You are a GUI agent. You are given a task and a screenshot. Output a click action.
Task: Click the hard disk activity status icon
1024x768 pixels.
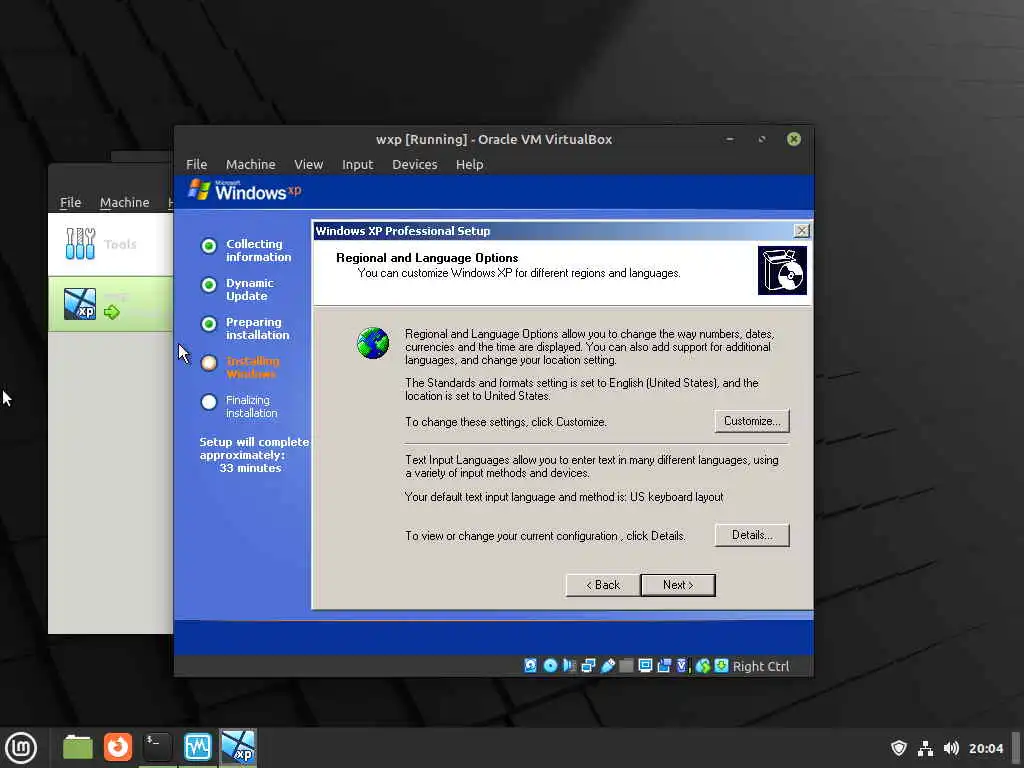click(530, 665)
